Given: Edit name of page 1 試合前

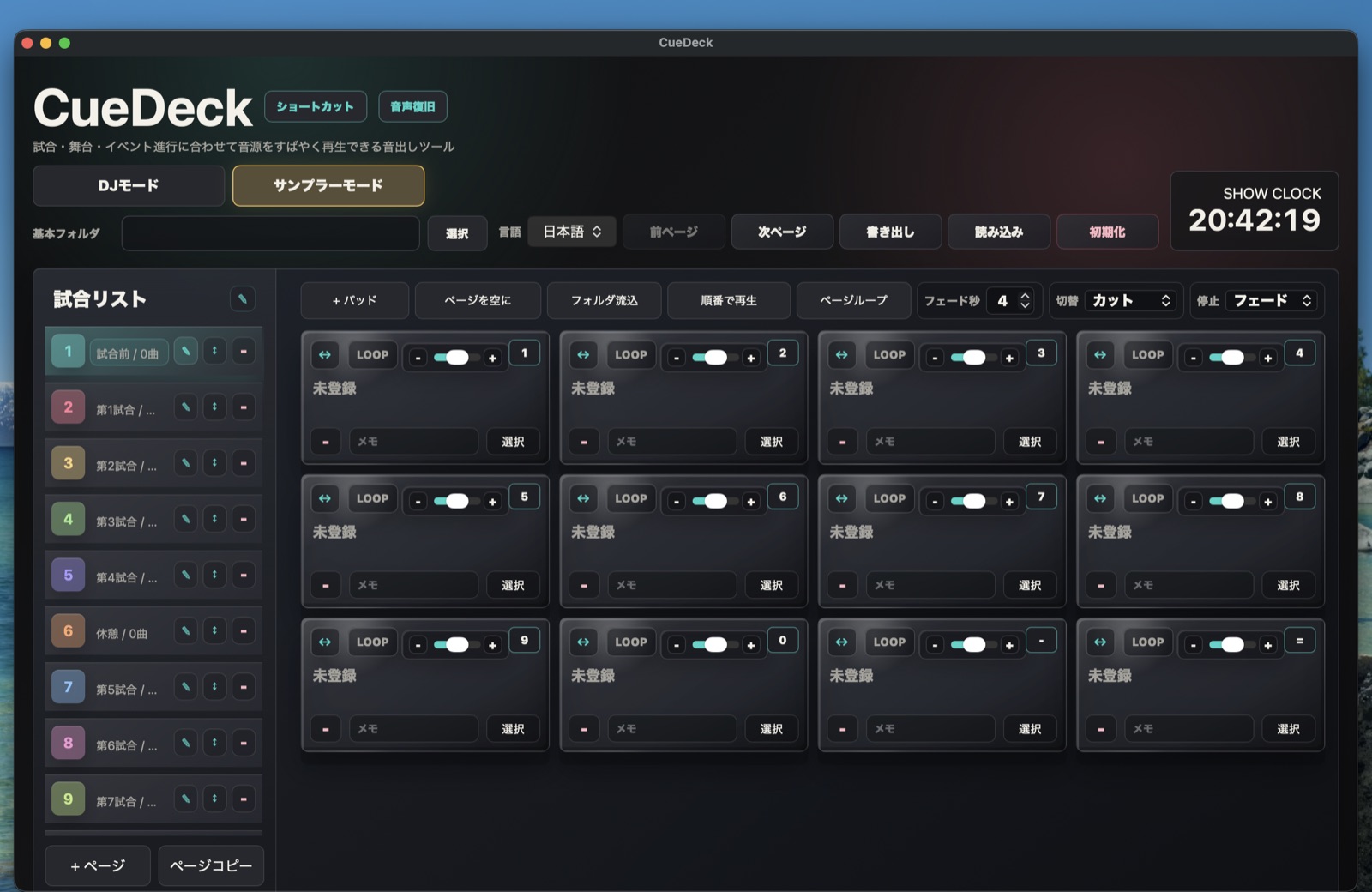Looking at the screenshot, I should [185, 352].
